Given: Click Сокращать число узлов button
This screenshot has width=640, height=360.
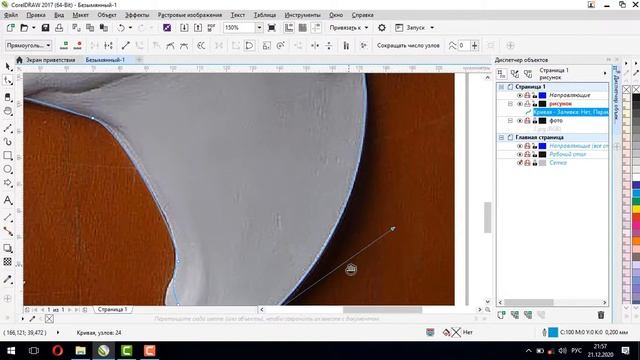Looking at the screenshot, I should pyautogui.click(x=408, y=45).
